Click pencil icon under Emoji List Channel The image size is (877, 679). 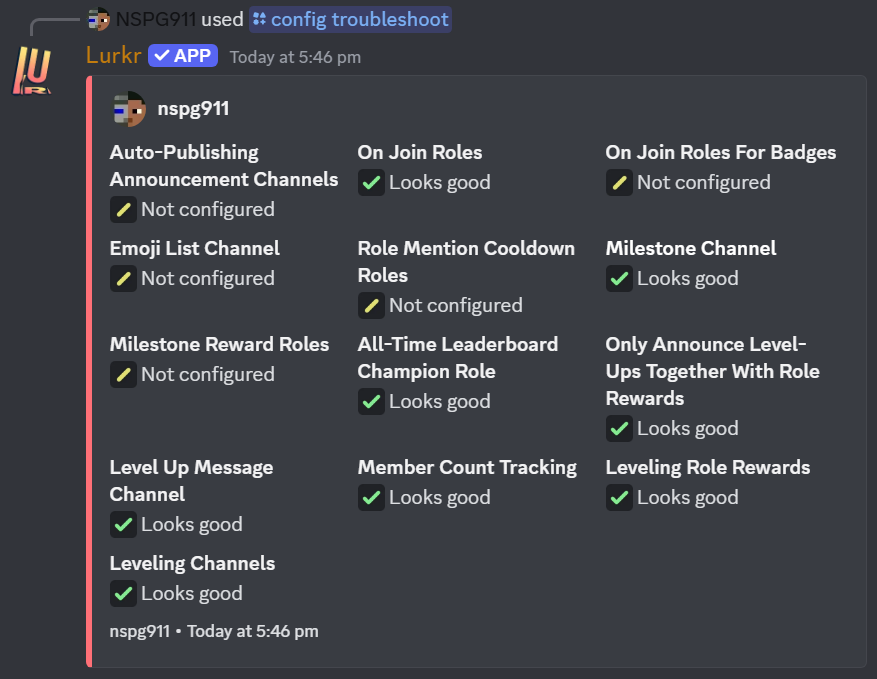pyautogui.click(x=124, y=279)
